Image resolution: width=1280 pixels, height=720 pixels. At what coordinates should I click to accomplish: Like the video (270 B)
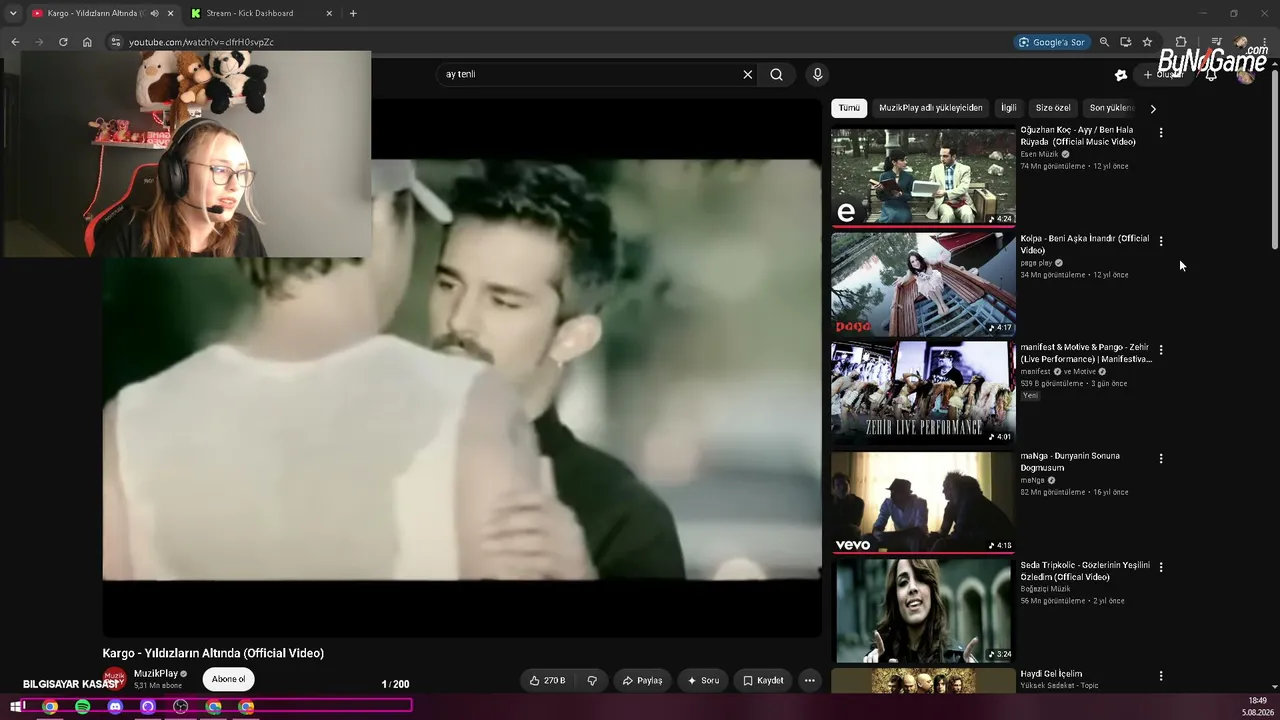pyautogui.click(x=548, y=681)
